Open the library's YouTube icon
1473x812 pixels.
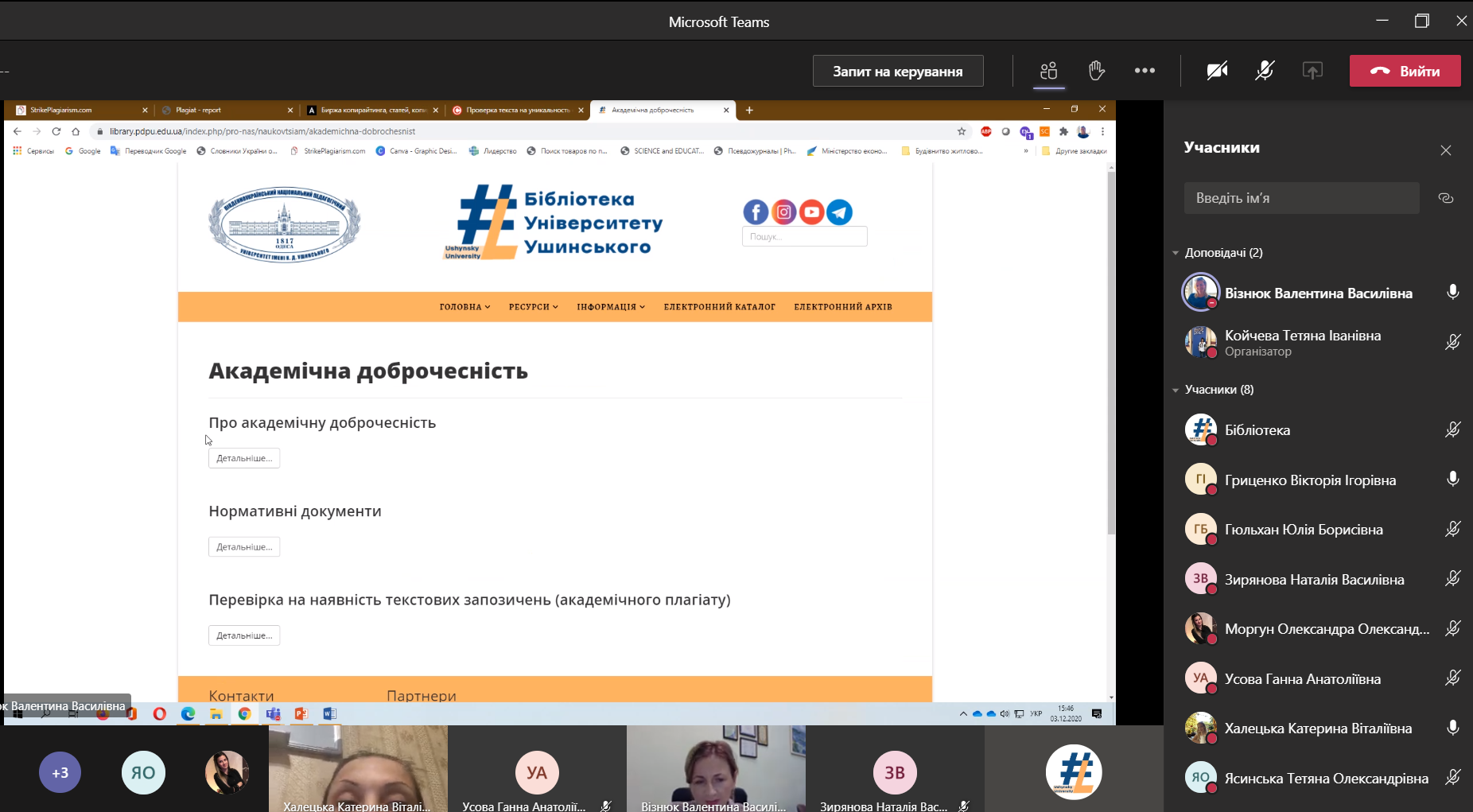pos(811,212)
